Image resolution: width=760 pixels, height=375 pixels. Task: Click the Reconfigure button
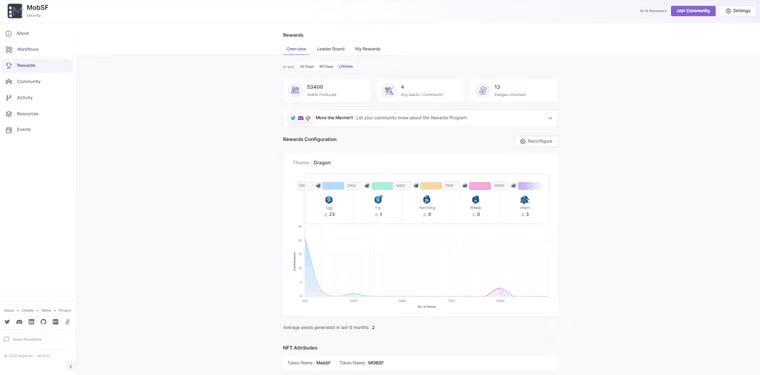coord(536,141)
